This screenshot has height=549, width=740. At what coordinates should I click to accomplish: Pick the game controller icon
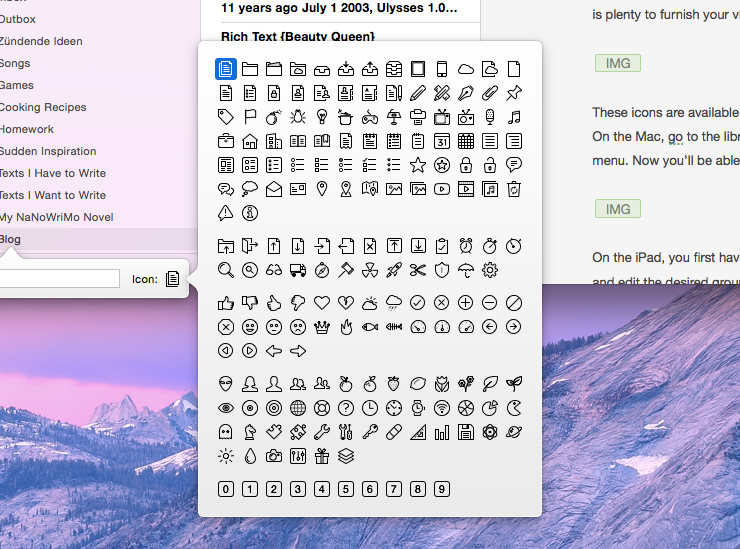370,117
